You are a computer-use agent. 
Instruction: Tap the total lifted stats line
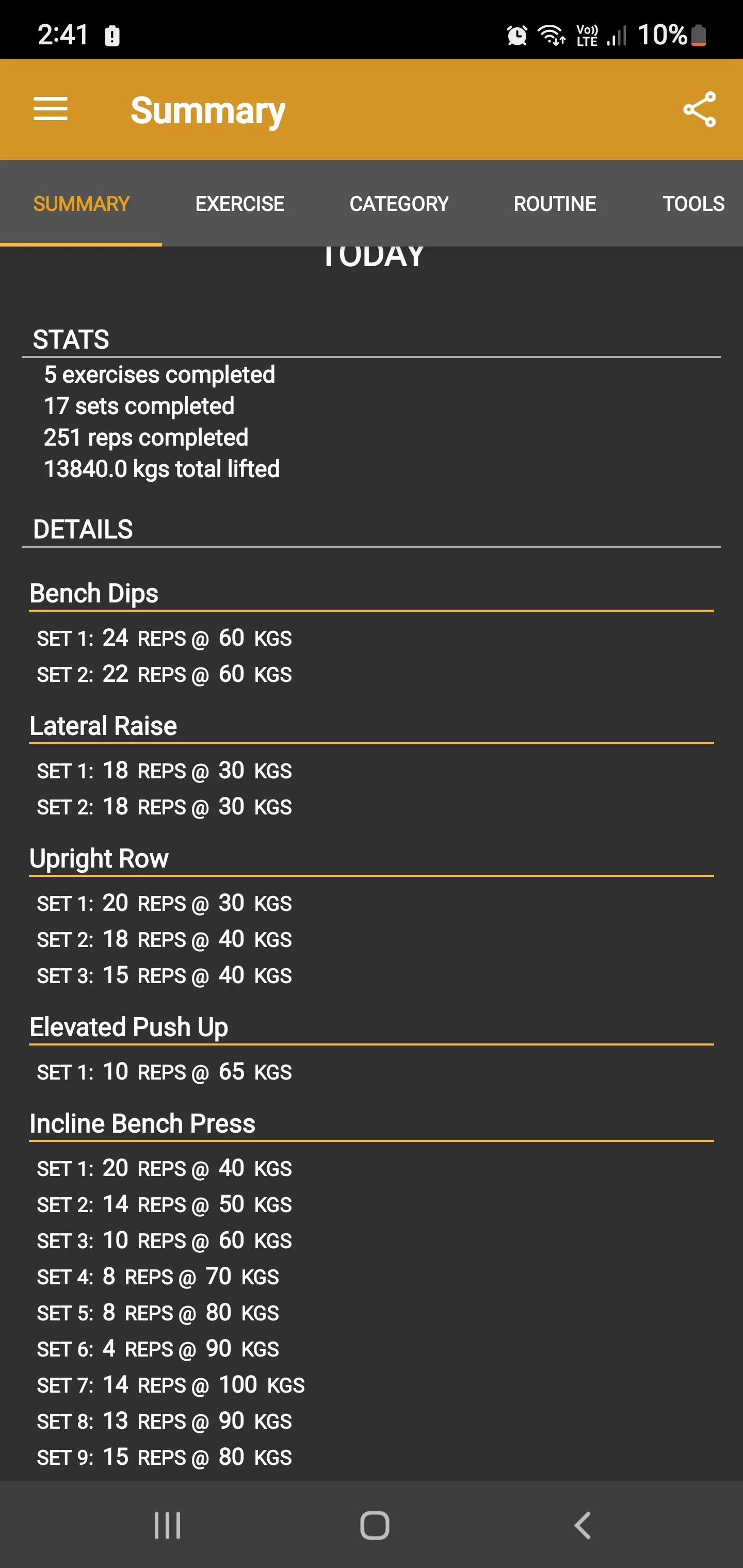point(161,468)
